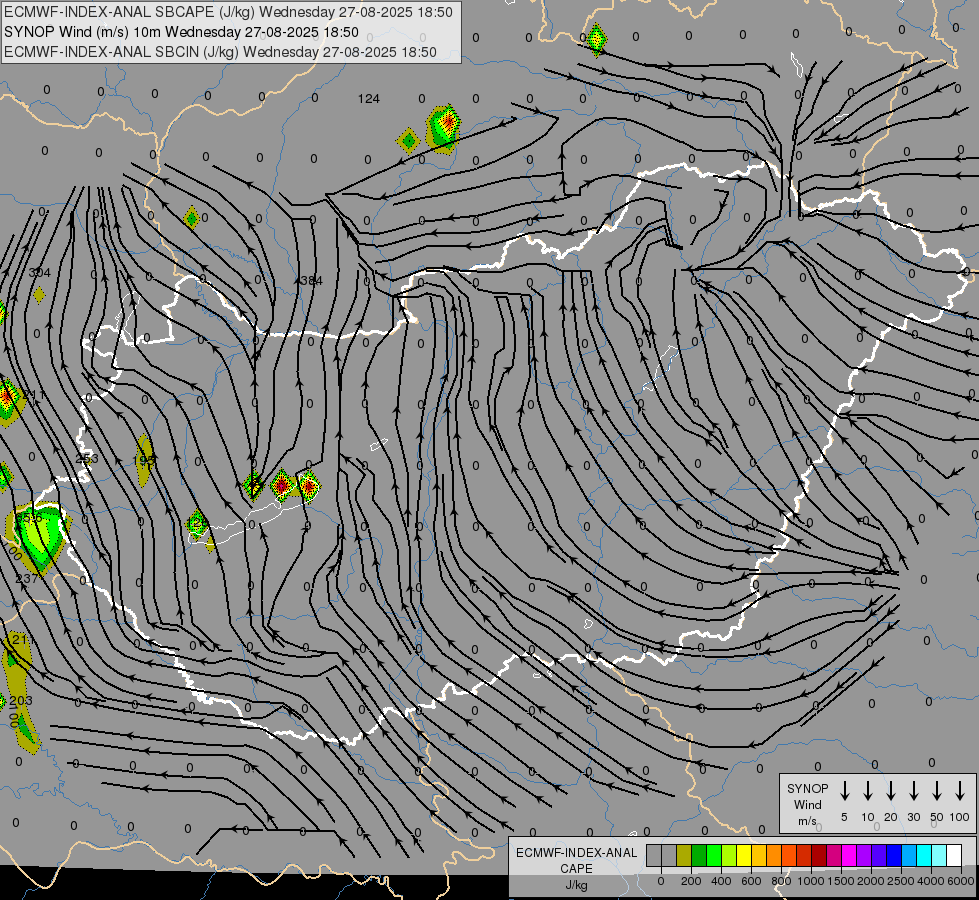This screenshot has width=979, height=900.
Task: Click the 10 m/s wind arrow in legend
Action: click(x=867, y=791)
